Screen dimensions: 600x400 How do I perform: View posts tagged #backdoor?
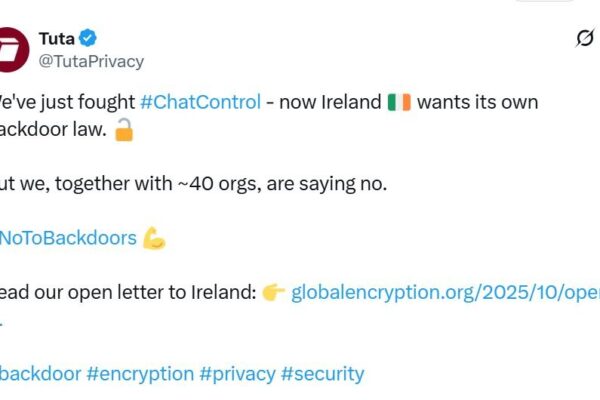click(x=40, y=374)
